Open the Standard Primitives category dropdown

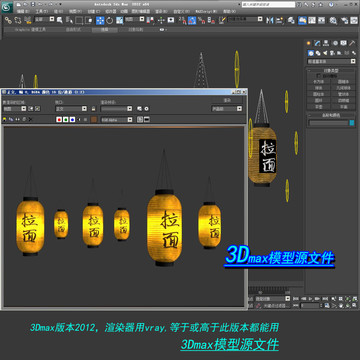tap(331, 61)
